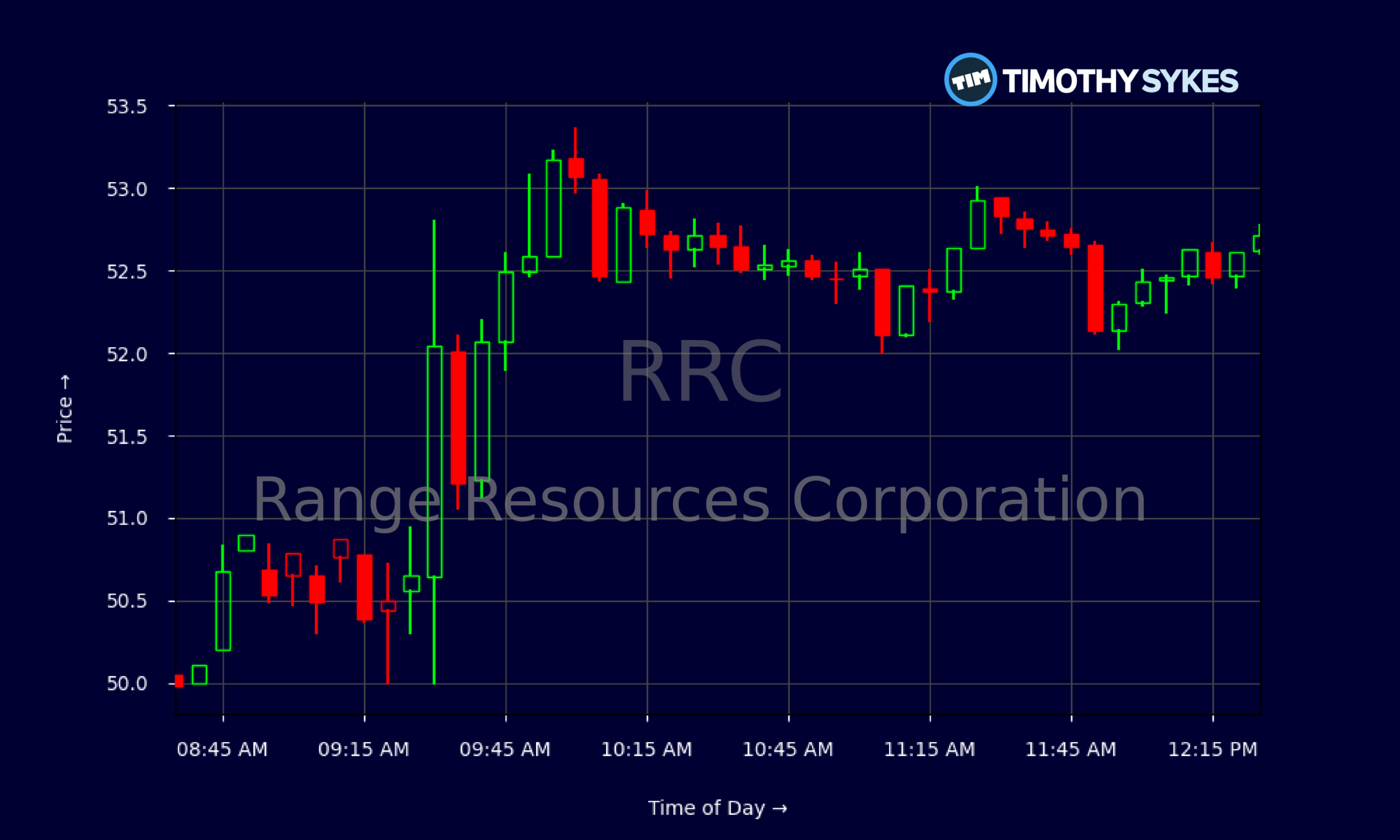This screenshot has height=840, width=1400.
Task: Click the Timothy Sykes circular TIM logo
Action: click(x=971, y=79)
